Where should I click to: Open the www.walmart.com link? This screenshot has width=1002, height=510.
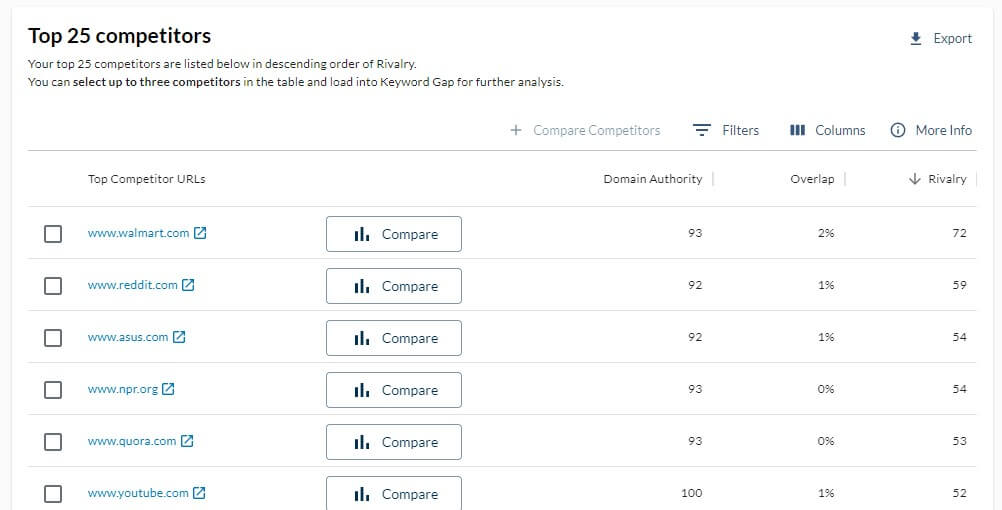[x=139, y=233]
